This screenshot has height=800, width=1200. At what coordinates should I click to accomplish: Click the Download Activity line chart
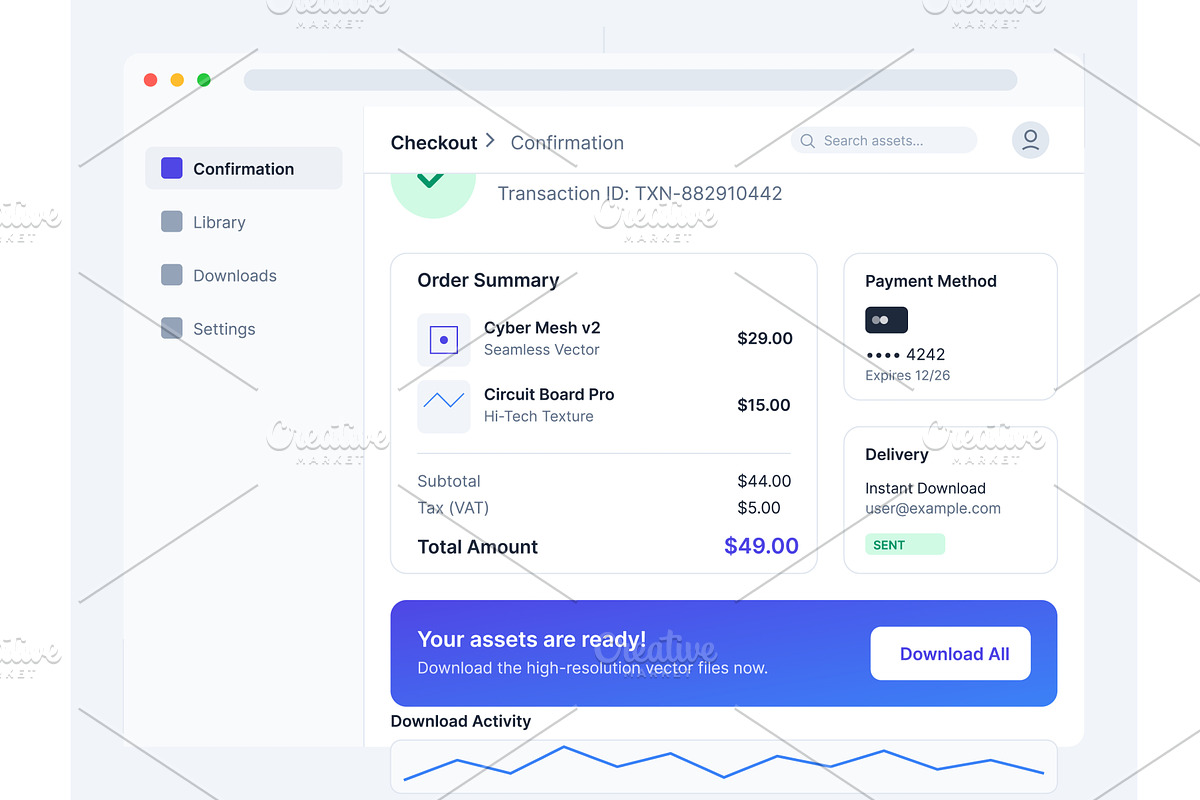(x=724, y=767)
